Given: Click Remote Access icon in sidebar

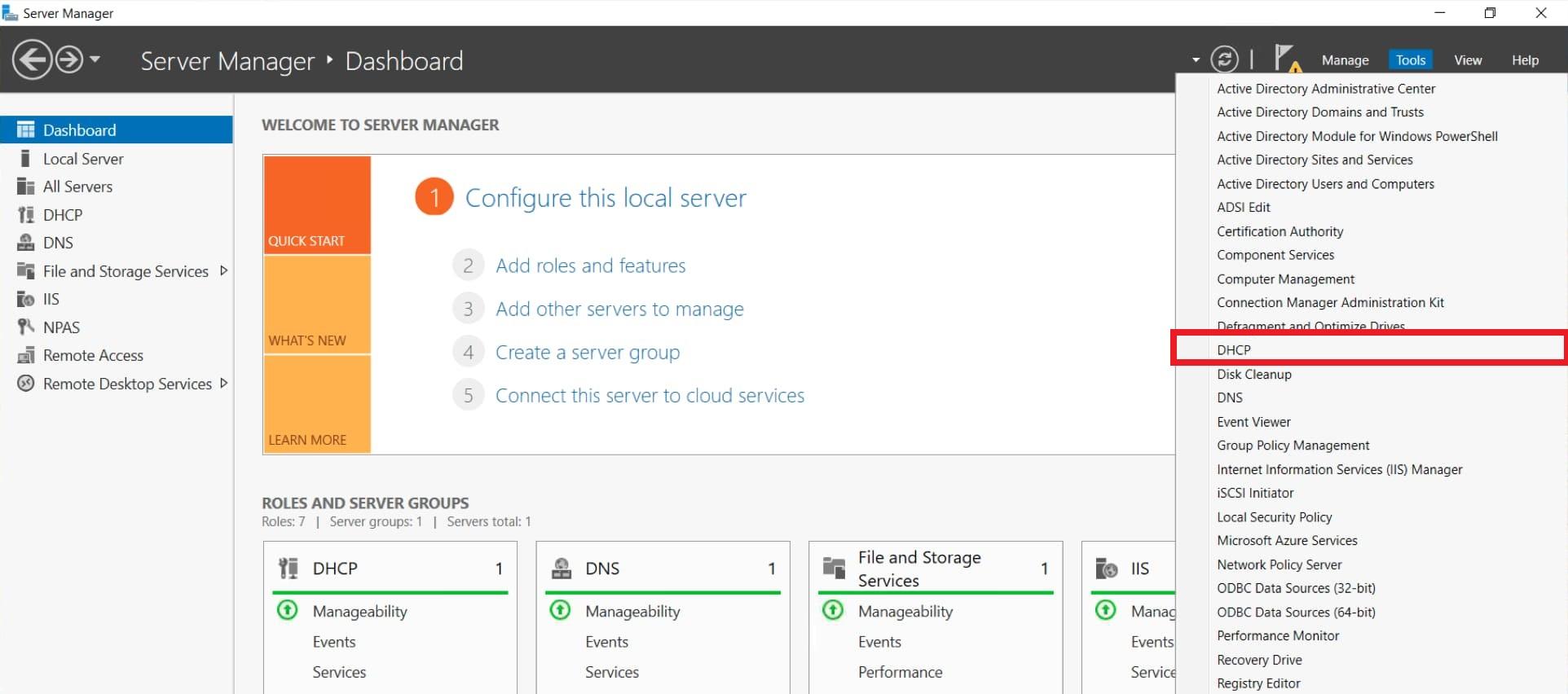Looking at the screenshot, I should tap(25, 355).
